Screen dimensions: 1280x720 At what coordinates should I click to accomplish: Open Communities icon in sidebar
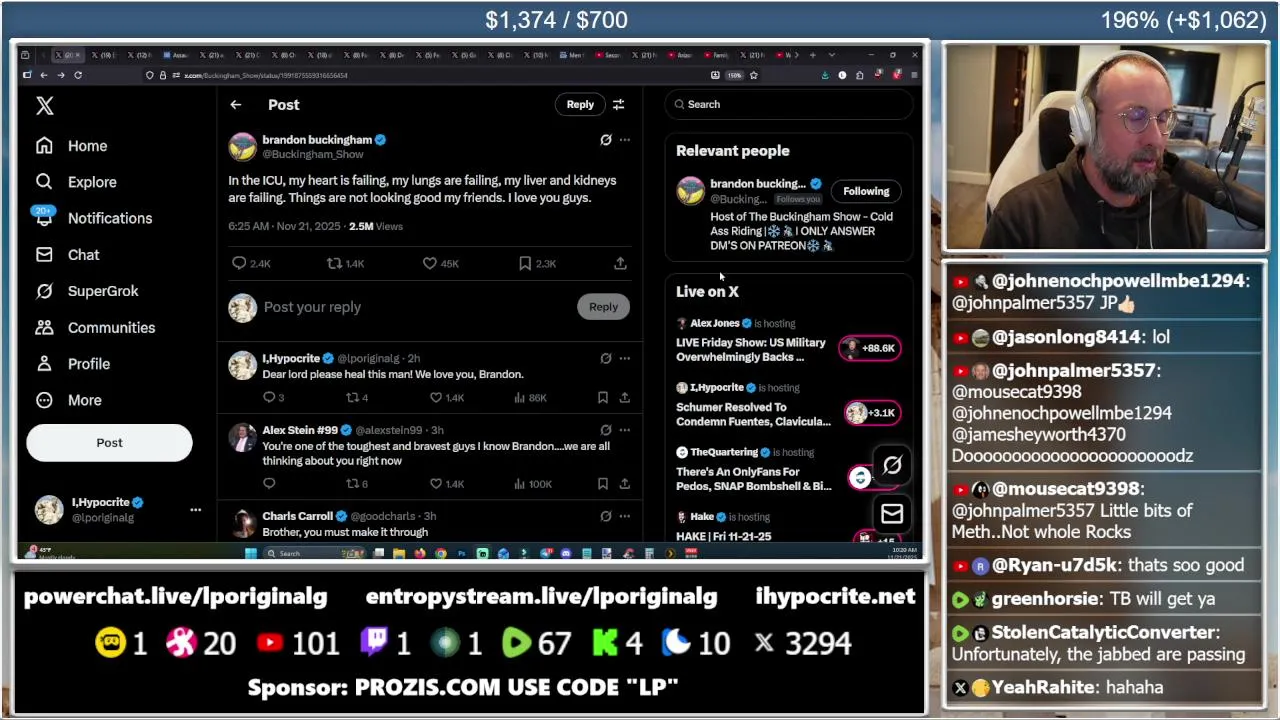(44, 328)
